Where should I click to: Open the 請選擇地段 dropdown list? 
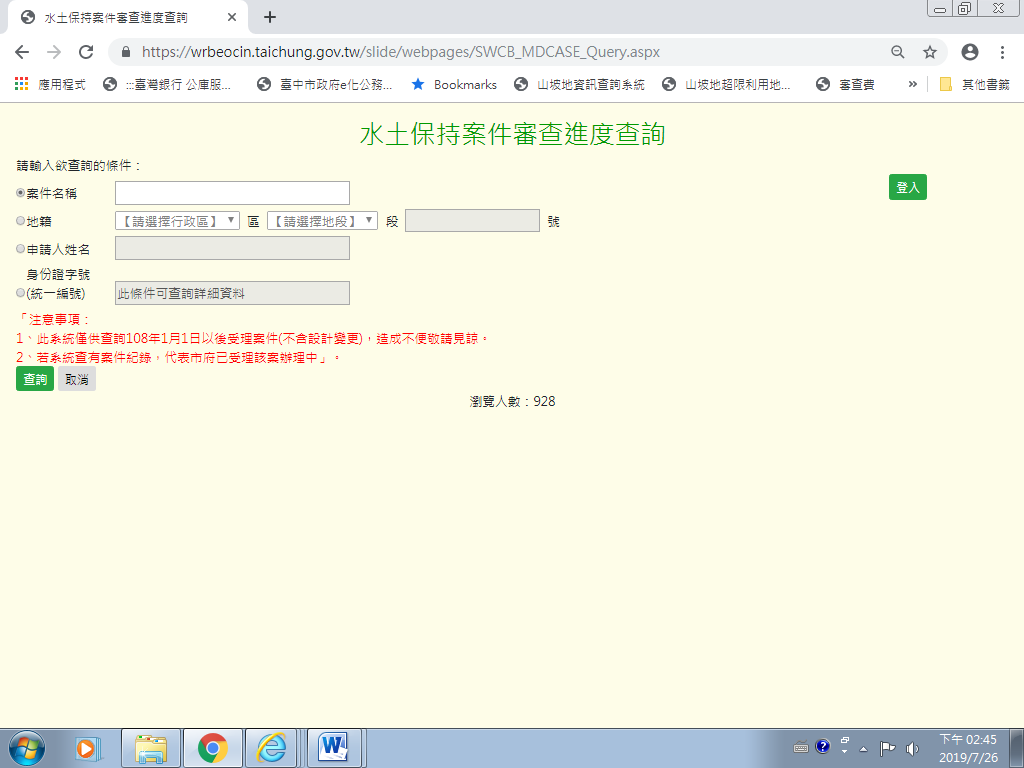[322, 221]
